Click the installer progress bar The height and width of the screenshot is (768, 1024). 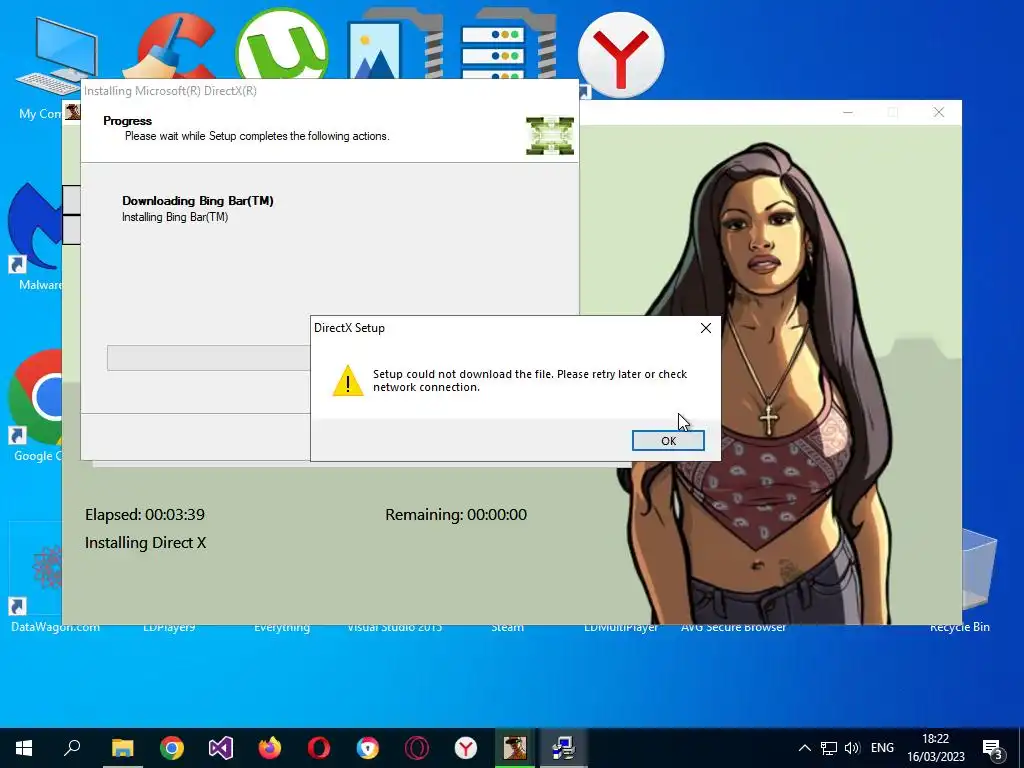point(208,358)
